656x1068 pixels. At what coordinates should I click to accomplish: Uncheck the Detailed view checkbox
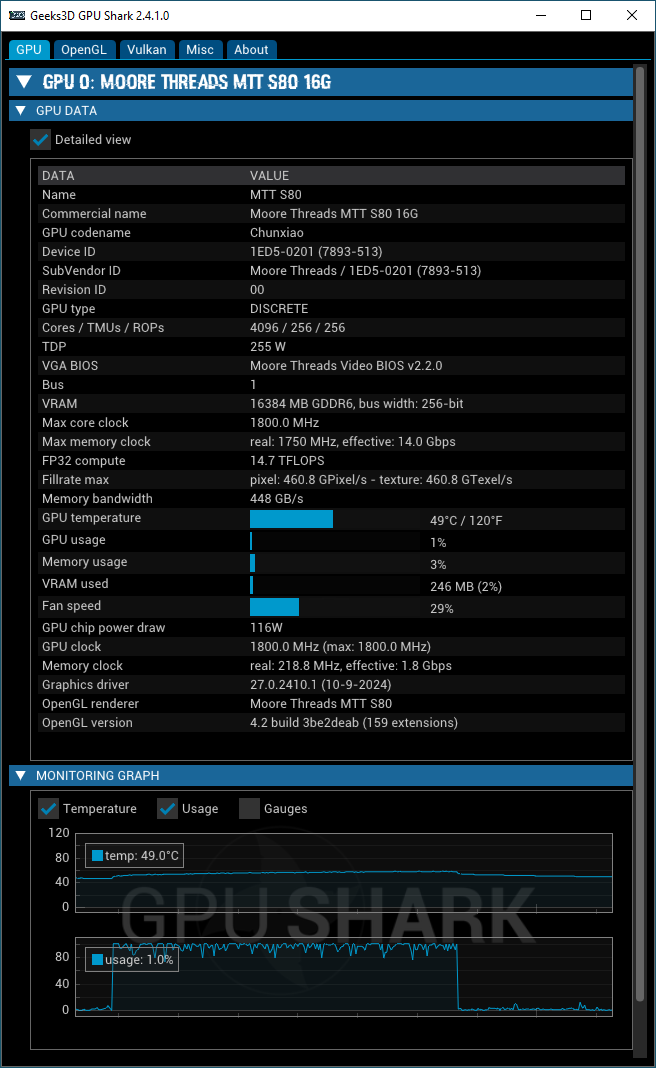click(x=40, y=140)
